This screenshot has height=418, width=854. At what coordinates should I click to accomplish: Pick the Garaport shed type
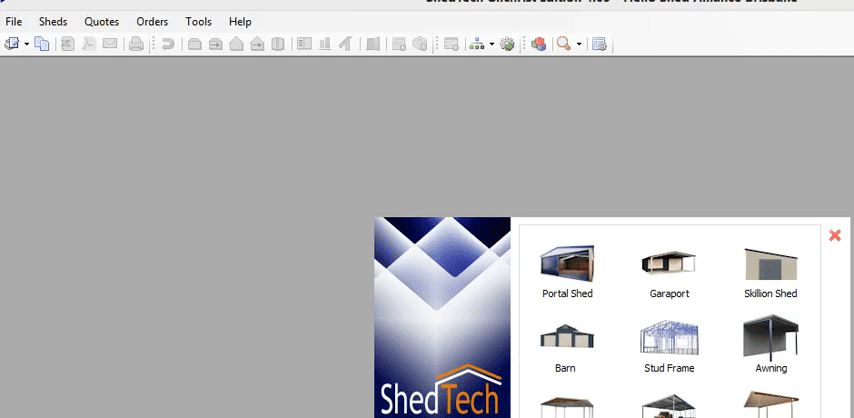(669, 271)
